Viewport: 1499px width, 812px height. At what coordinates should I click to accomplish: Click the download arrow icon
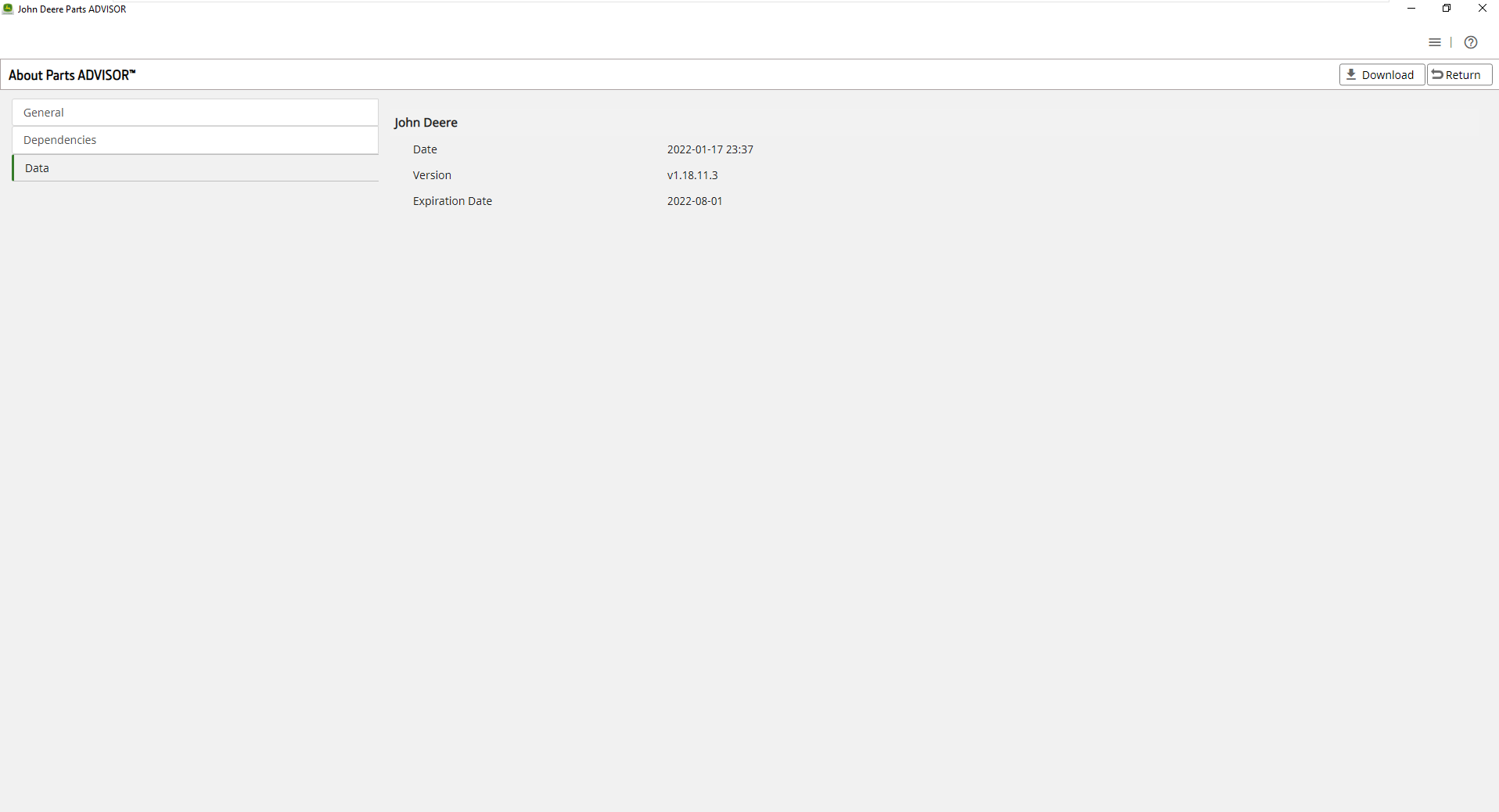1351,75
